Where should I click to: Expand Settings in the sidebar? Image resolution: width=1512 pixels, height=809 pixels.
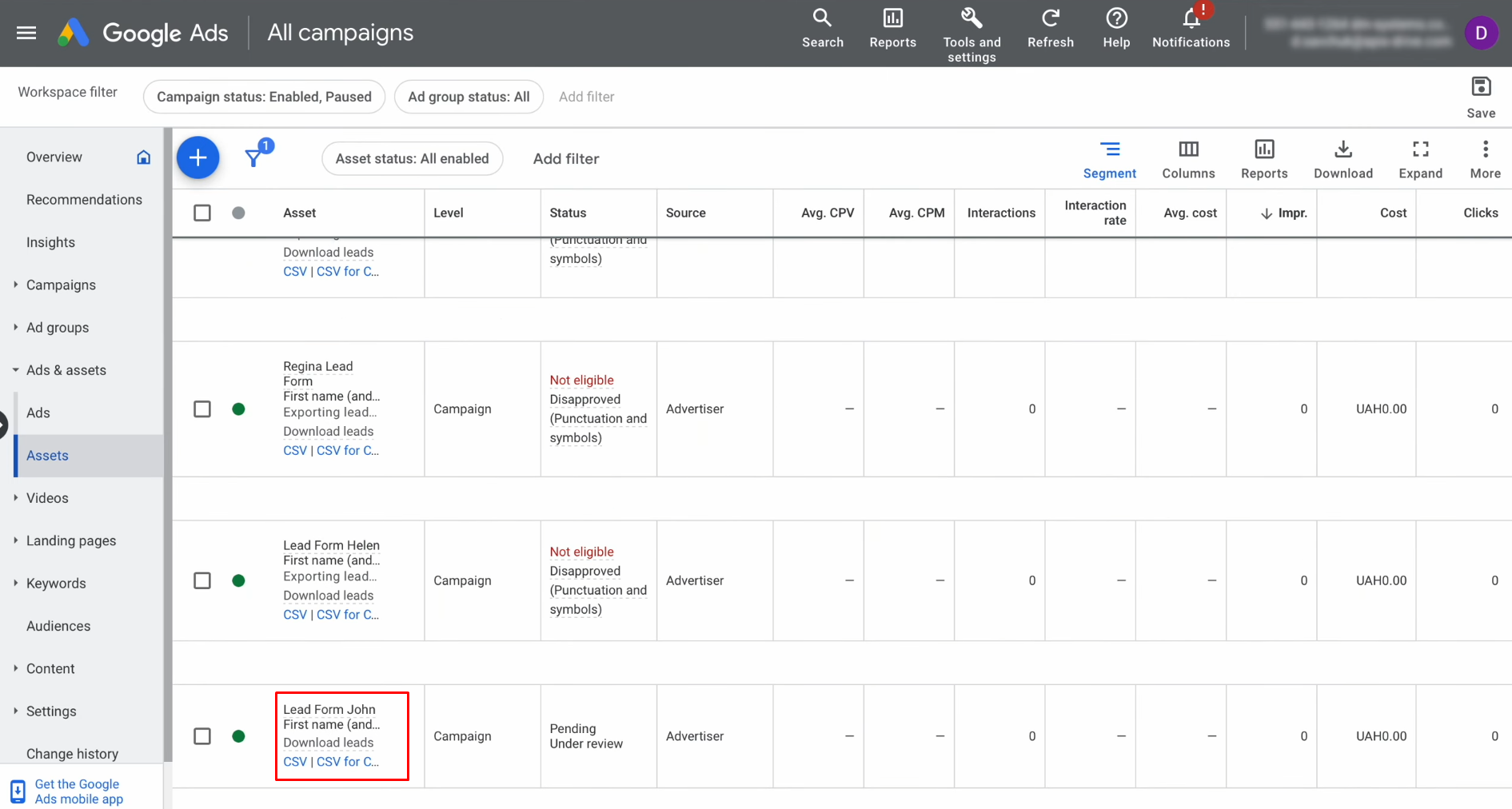(x=15, y=711)
